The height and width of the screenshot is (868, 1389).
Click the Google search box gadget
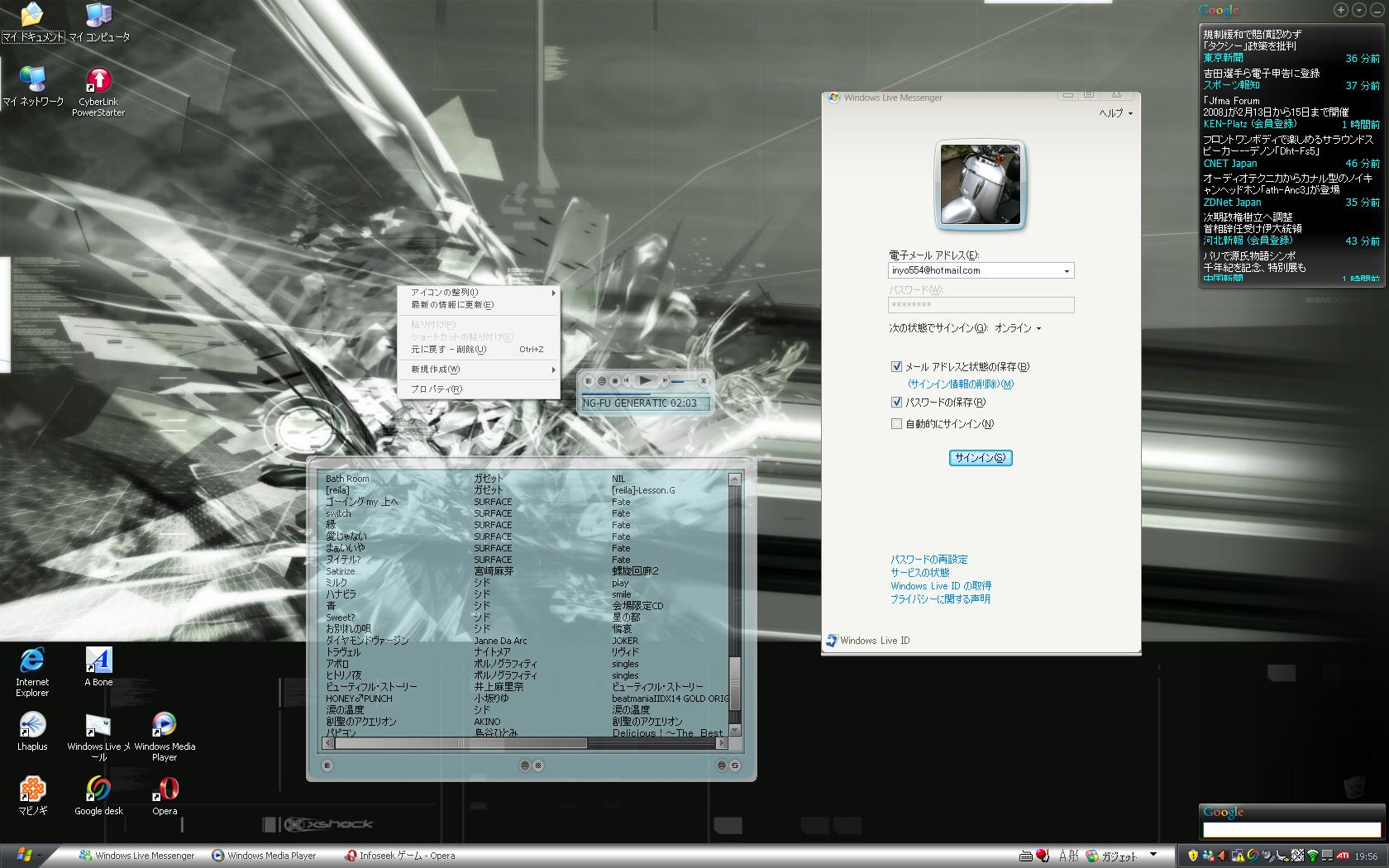tap(1291, 829)
